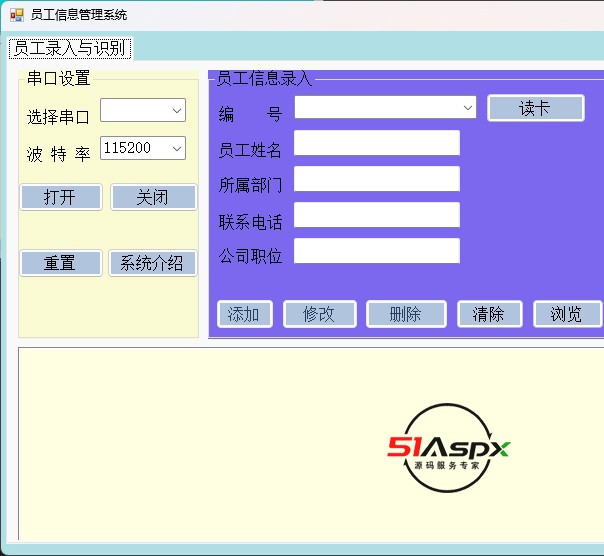
Task: Click the 波特率 label
Action: pos(58,154)
